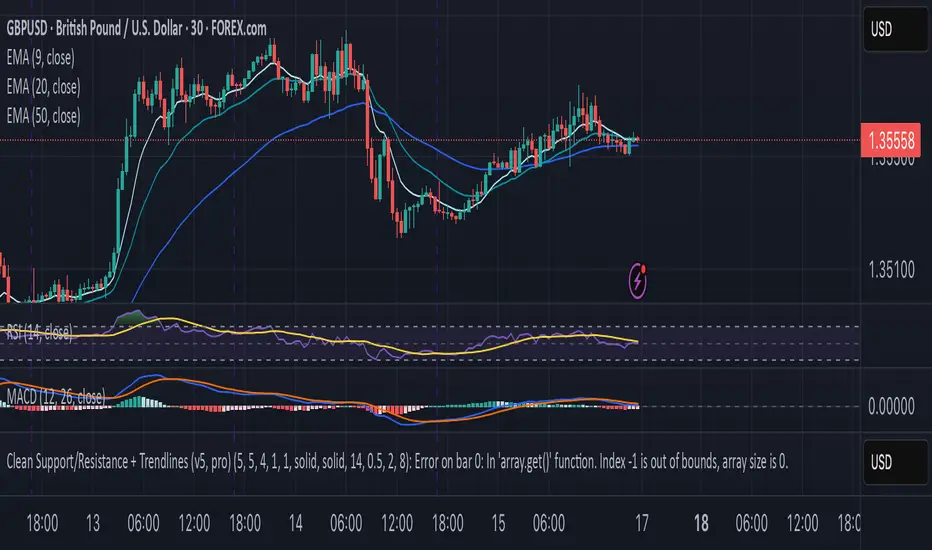
Task: Open the USD selector beside the error pane
Action: coord(895,462)
